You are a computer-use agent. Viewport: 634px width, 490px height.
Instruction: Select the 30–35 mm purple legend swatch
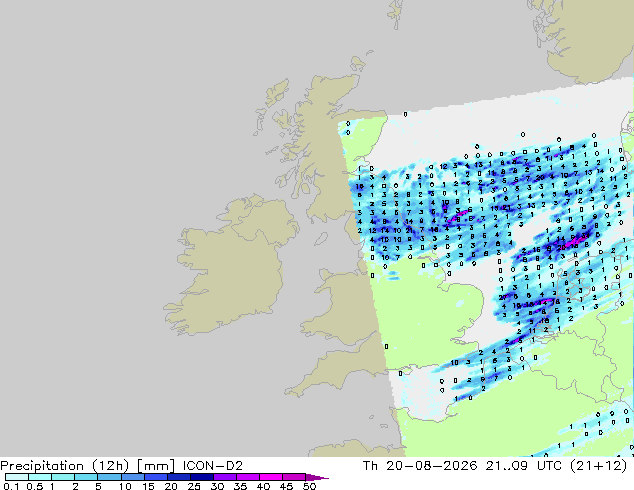point(225,477)
